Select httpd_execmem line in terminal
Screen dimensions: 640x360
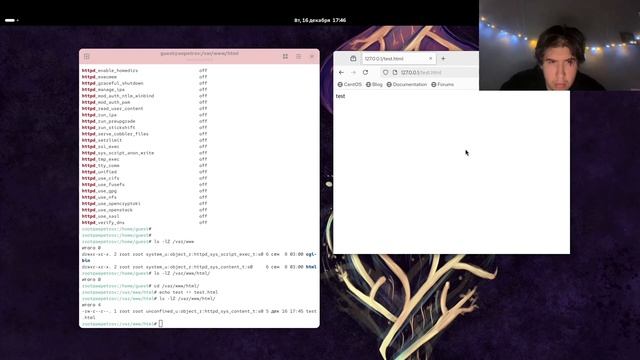coord(144,77)
